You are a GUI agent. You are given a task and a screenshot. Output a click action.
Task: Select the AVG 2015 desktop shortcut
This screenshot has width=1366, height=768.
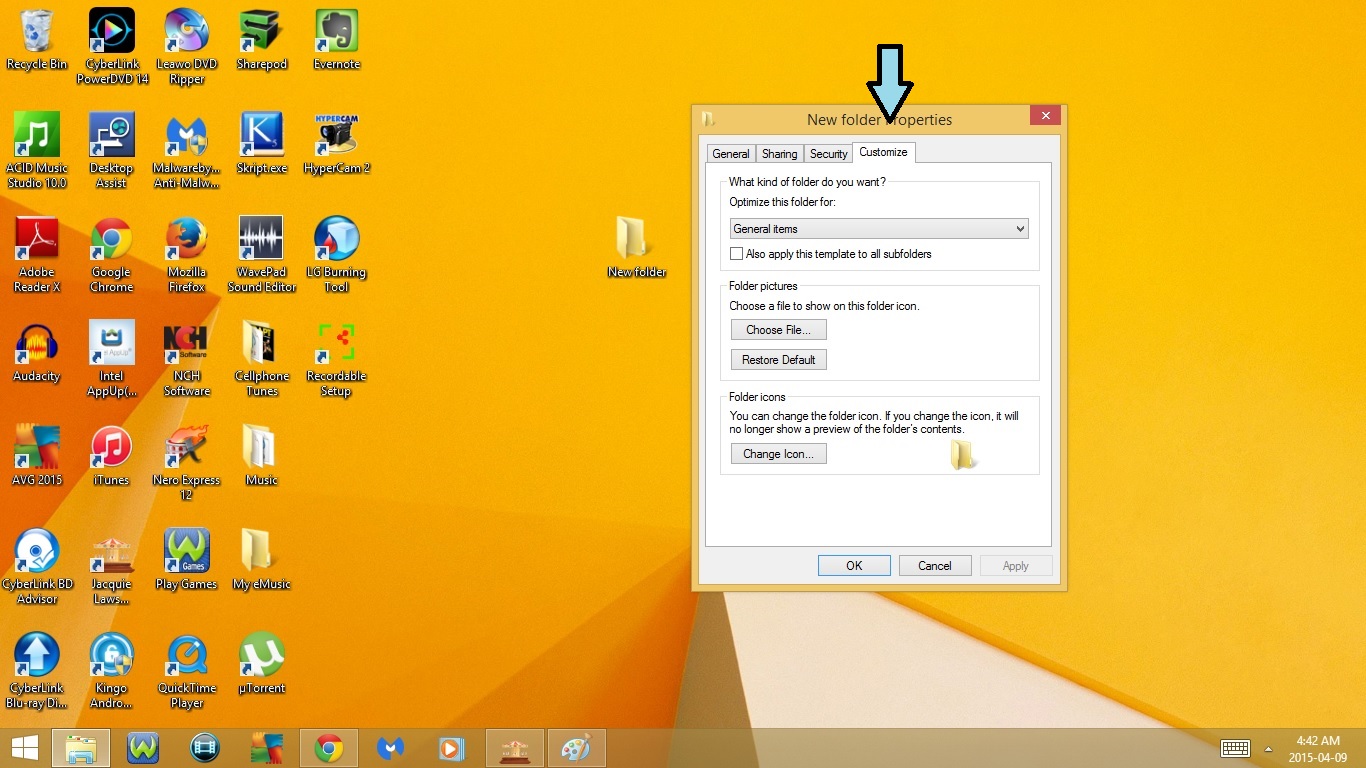pyautogui.click(x=37, y=455)
